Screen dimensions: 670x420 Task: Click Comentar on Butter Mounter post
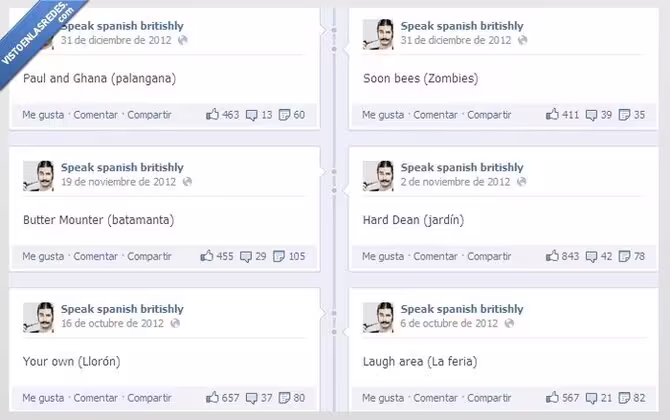[95, 256]
